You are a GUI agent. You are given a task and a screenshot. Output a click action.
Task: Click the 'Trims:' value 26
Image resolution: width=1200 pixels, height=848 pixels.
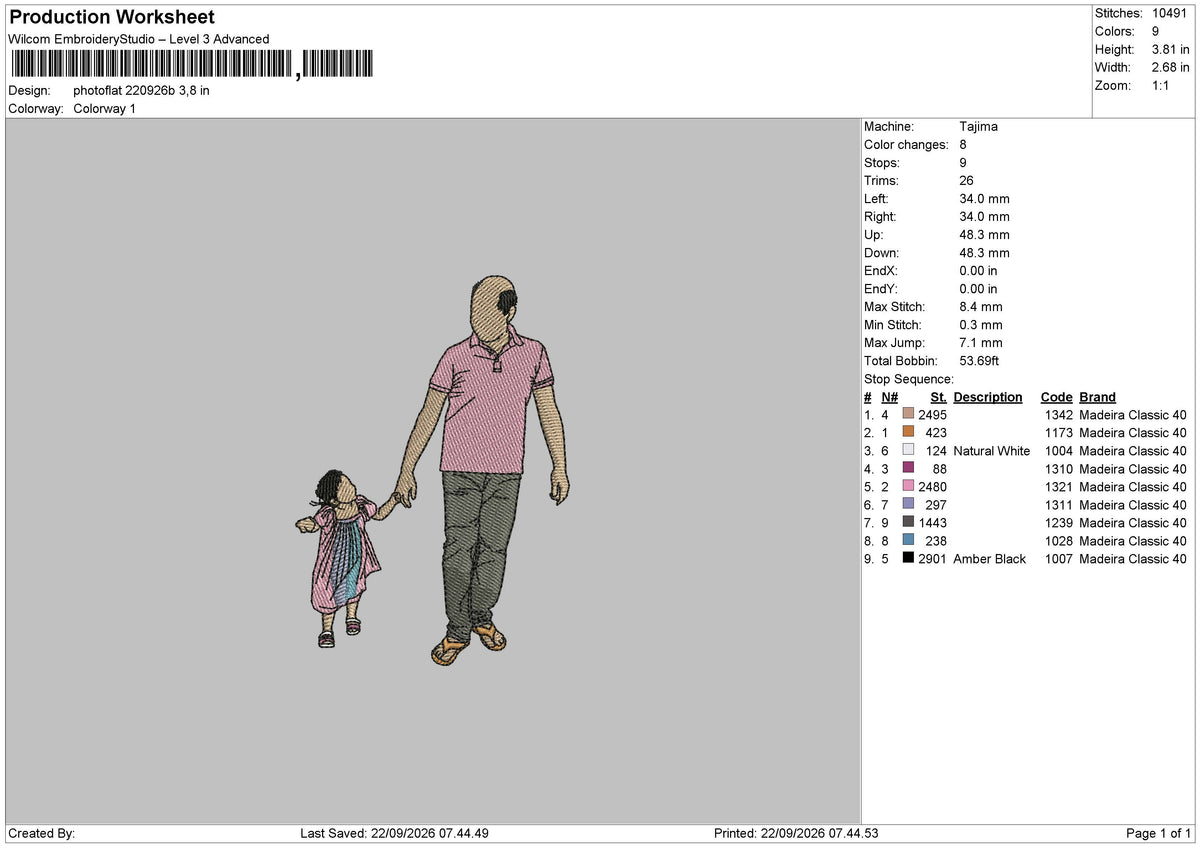966,181
